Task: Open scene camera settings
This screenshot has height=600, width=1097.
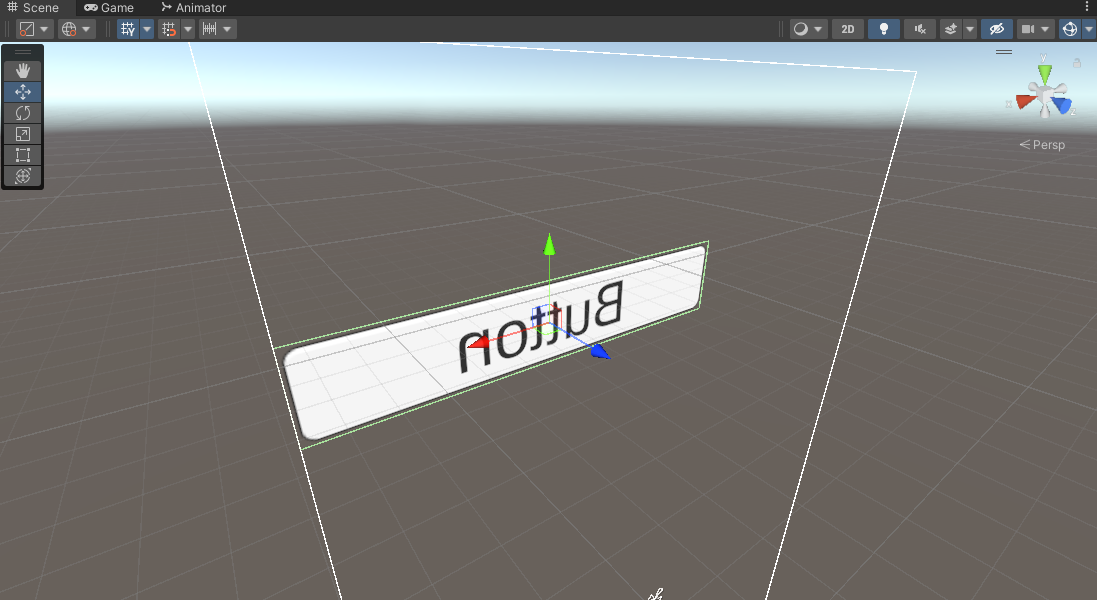Action: tap(1035, 29)
